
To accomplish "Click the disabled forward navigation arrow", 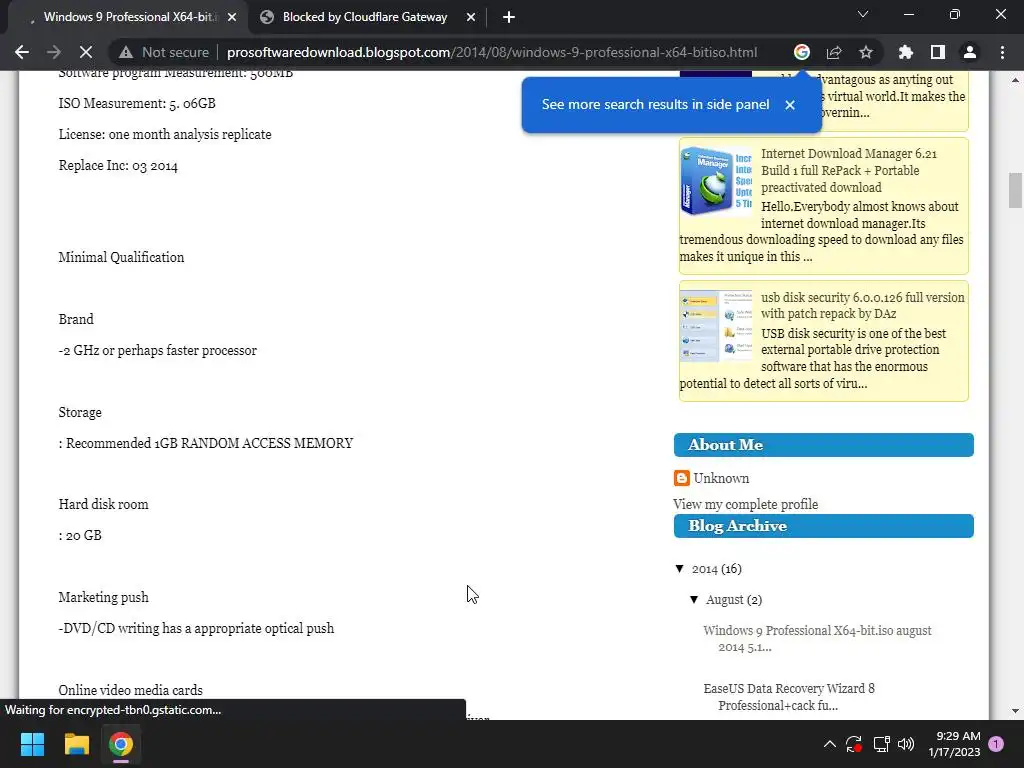I will [54, 52].
